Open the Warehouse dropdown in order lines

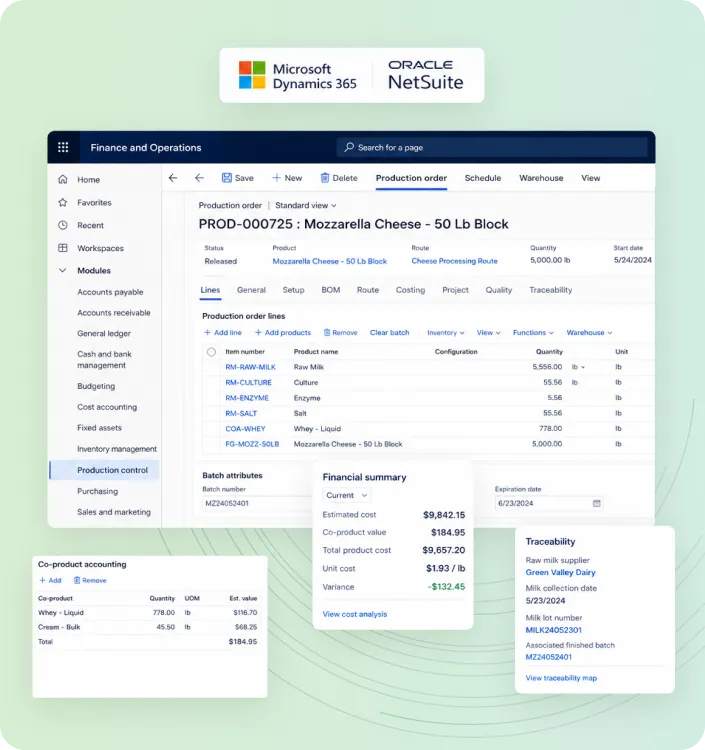(589, 332)
